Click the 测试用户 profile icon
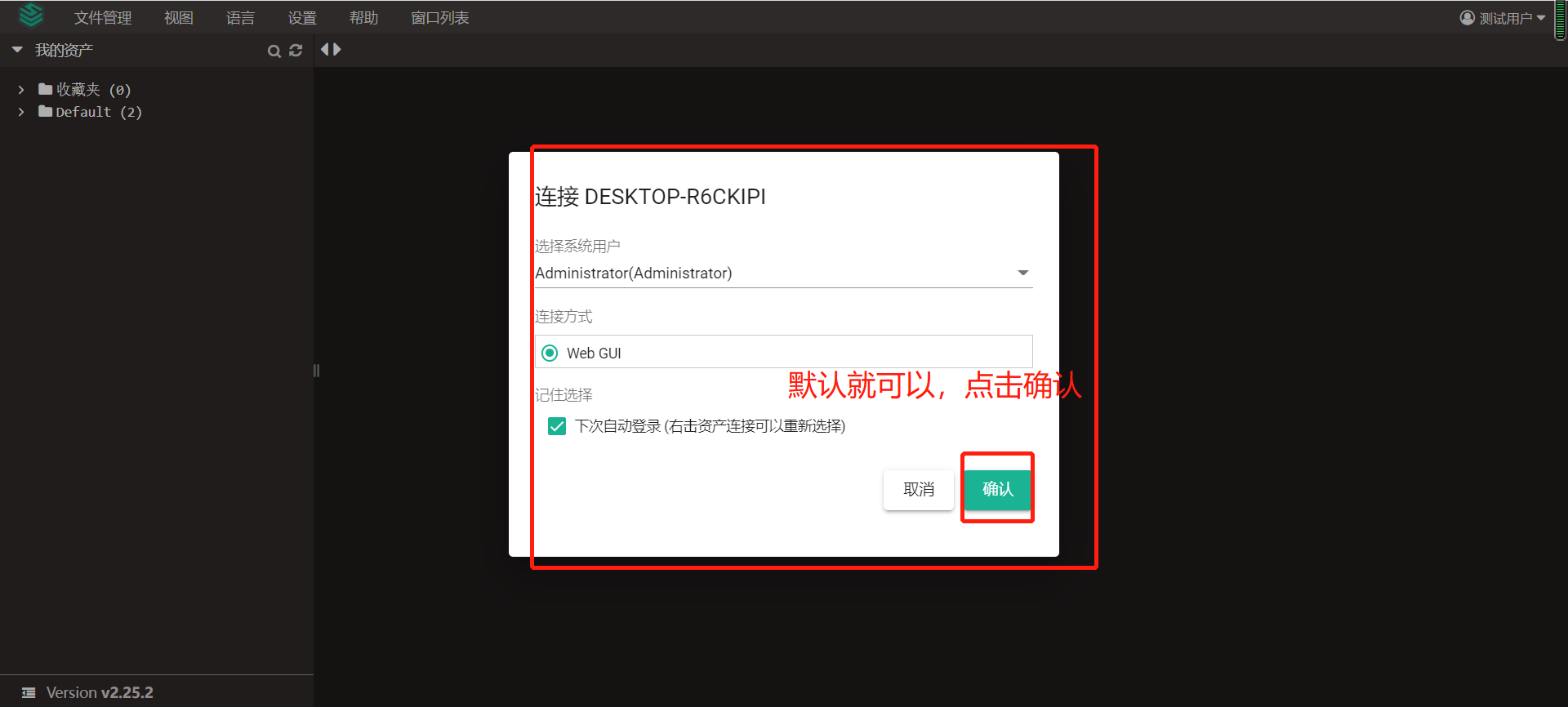Image resolution: width=1568 pixels, height=707 pixels. click(1467, 18)
